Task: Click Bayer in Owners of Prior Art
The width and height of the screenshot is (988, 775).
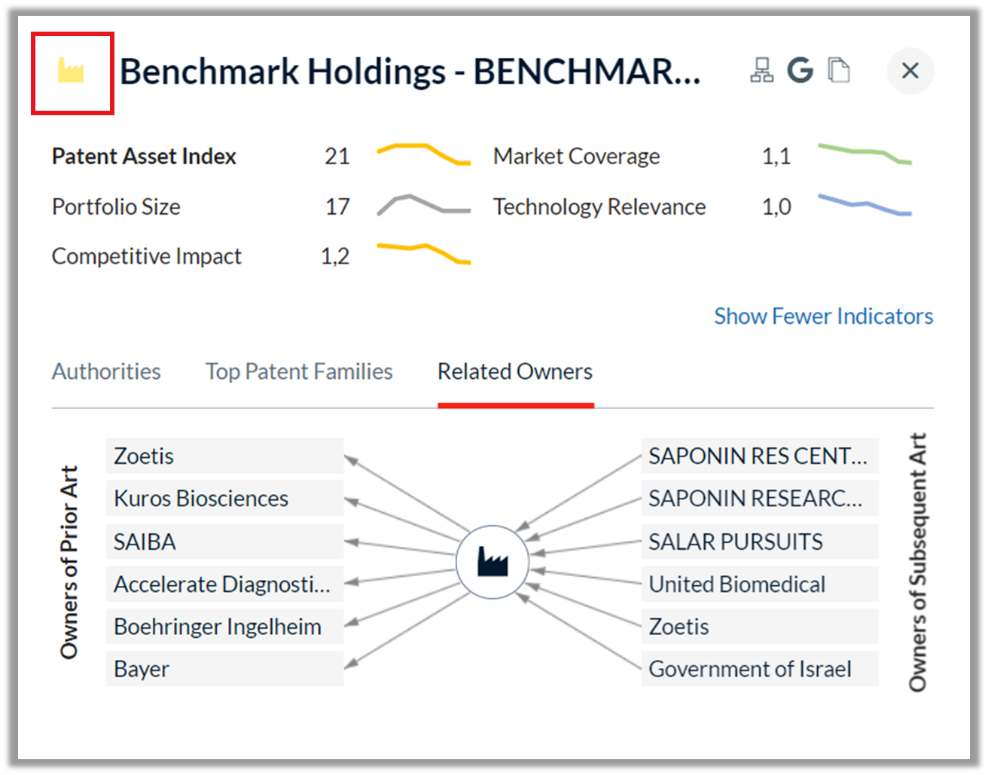Action: (x=224, y=669)
